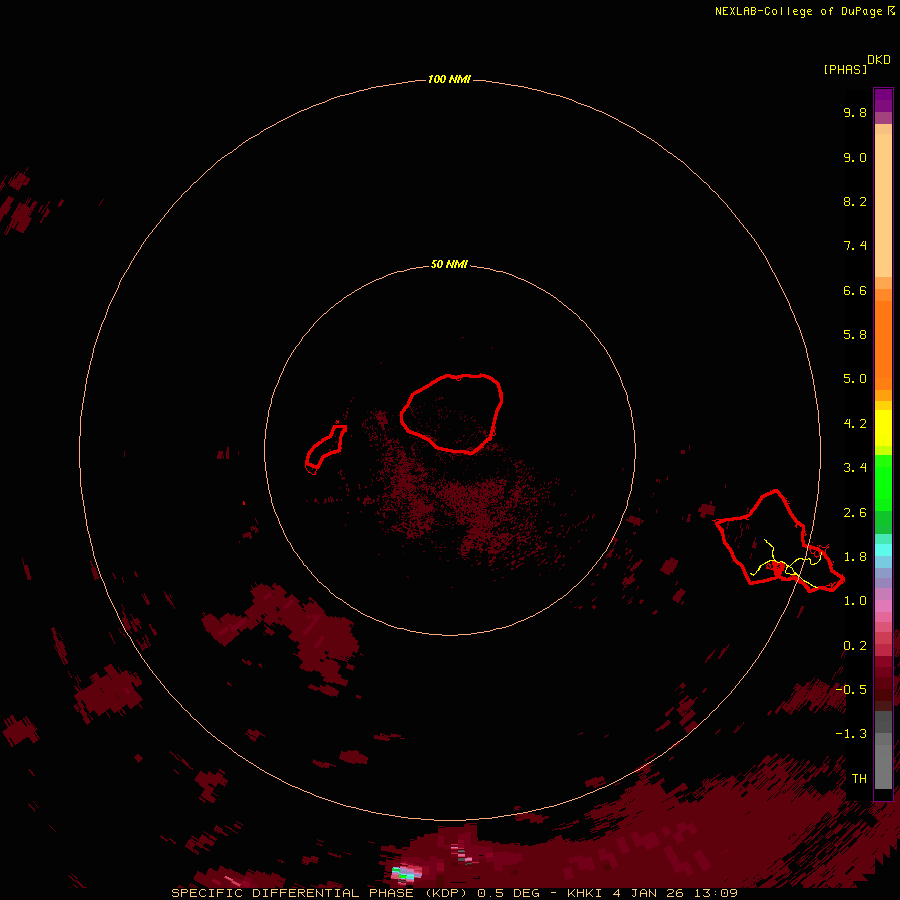Click the peach segment of the color bar

pyautogui.click(x=883, y=205)
